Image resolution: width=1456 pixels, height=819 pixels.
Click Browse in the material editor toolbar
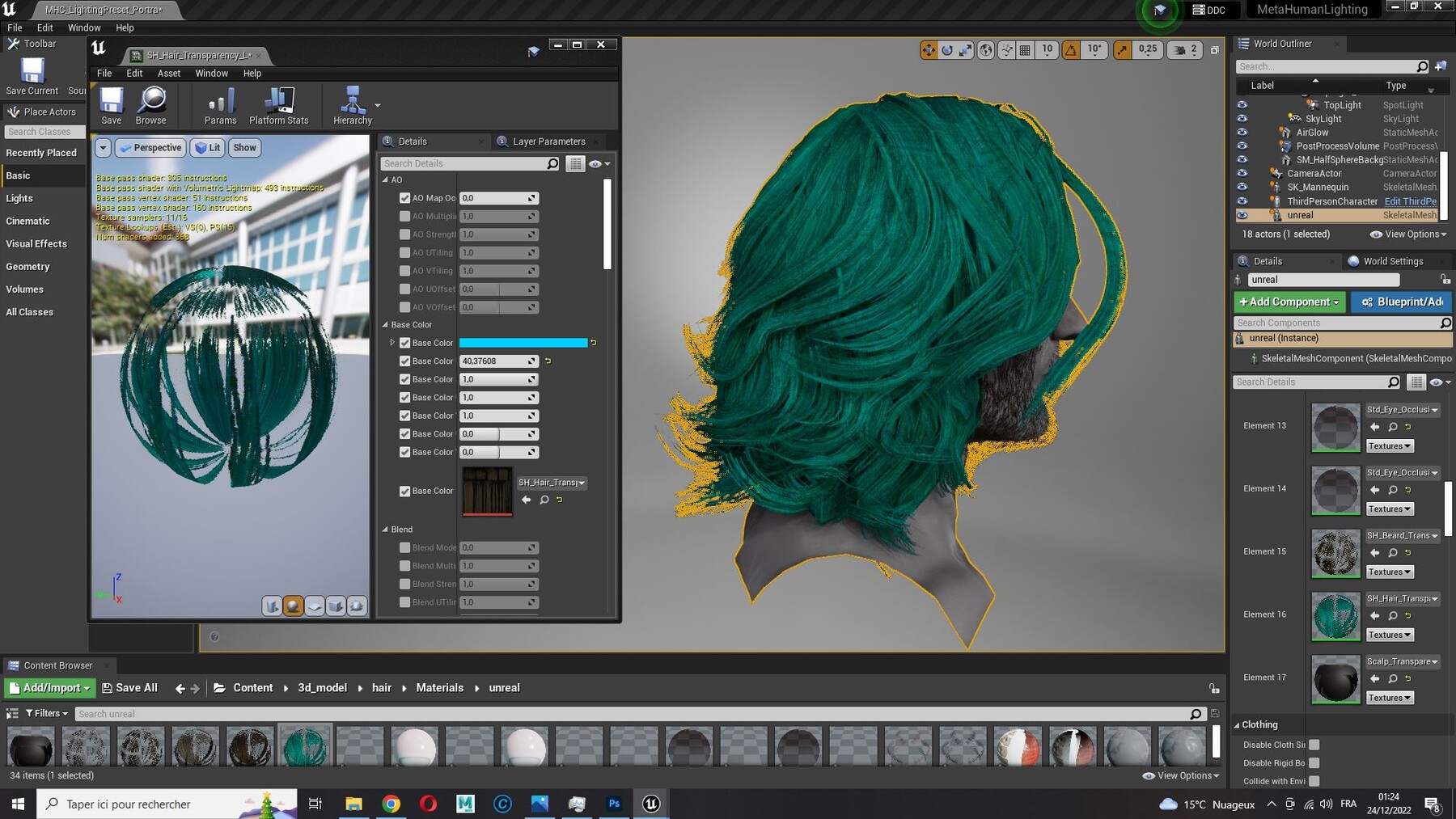pyautogui.click(x=151, y=106)
